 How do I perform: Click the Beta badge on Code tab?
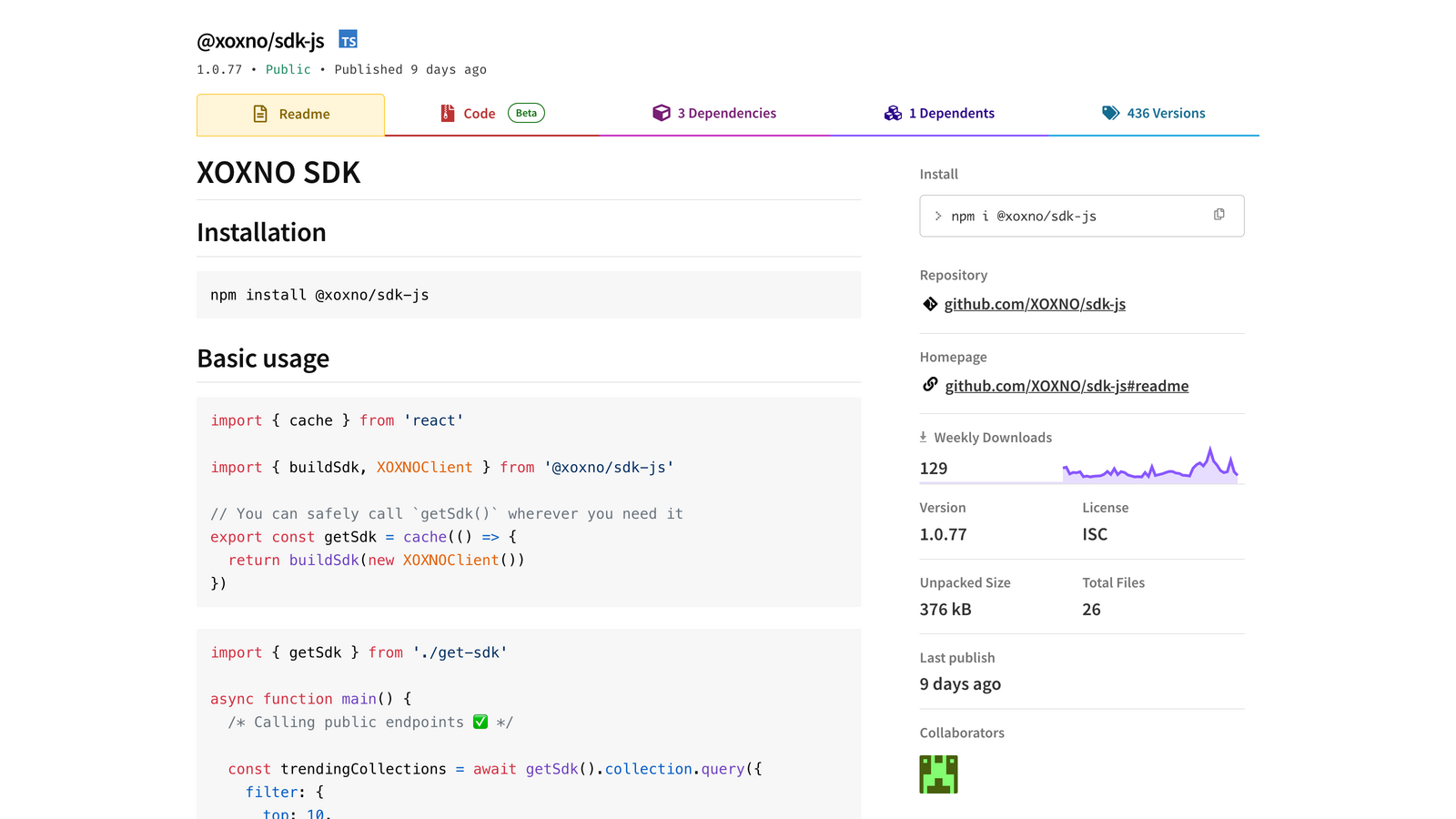point(526,113)
